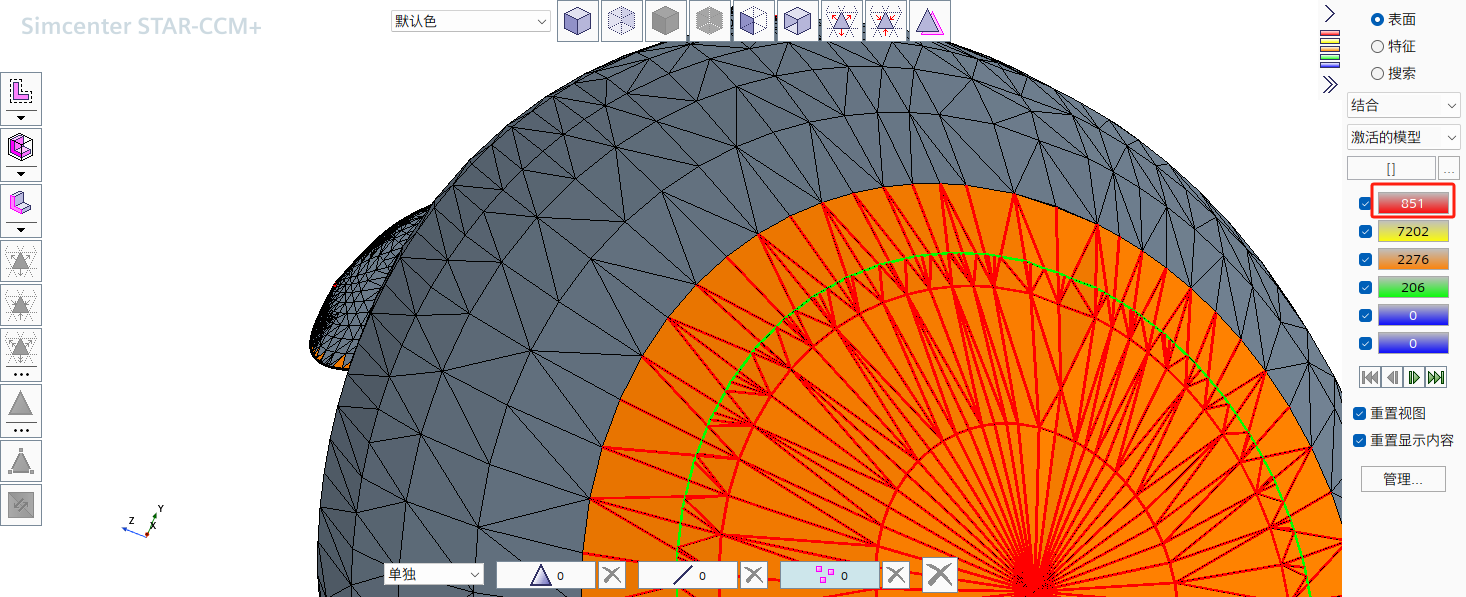Screen dimensions: 1466x597
Task: Click the magenta L-shaped solid tool
Action: pyautogui.click(x=21, y=204)
